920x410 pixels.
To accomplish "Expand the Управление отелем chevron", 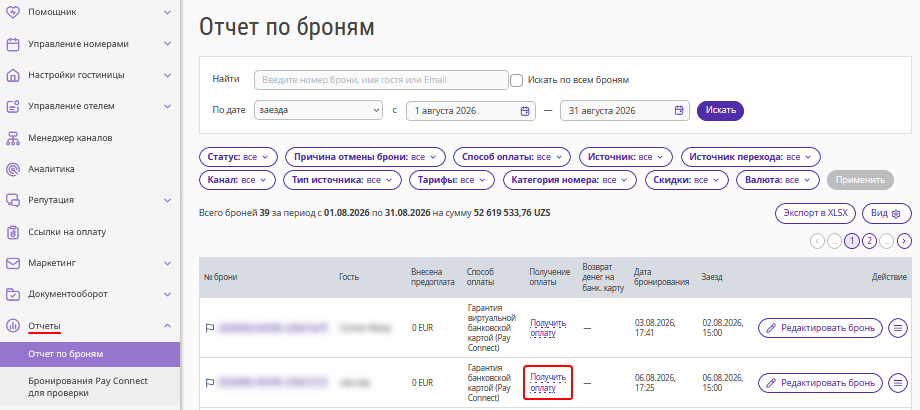I will click(x=167, y=106).
